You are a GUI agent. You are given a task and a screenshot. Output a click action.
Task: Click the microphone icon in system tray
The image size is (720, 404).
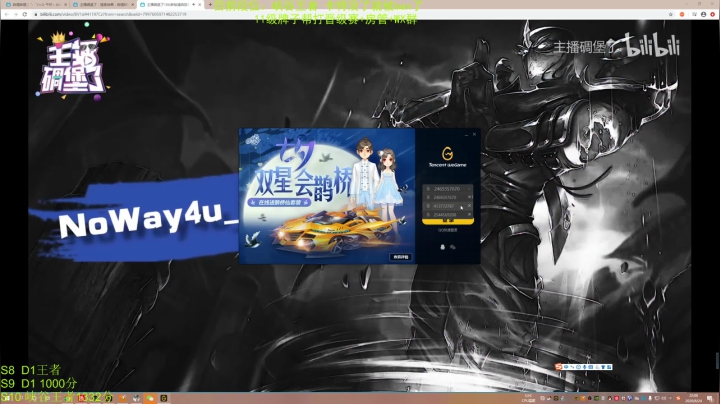650,398
